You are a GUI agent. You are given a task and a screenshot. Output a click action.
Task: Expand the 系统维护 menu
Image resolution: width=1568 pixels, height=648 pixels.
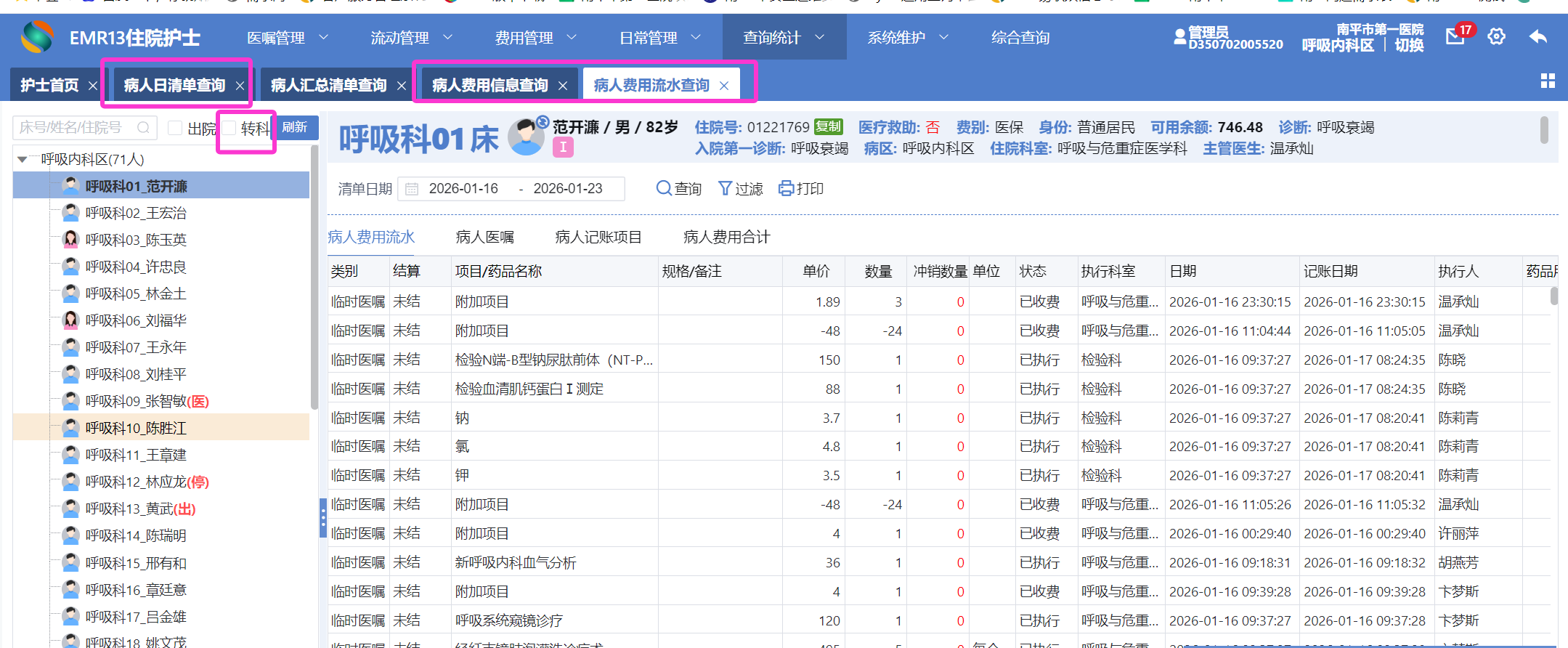909,37
